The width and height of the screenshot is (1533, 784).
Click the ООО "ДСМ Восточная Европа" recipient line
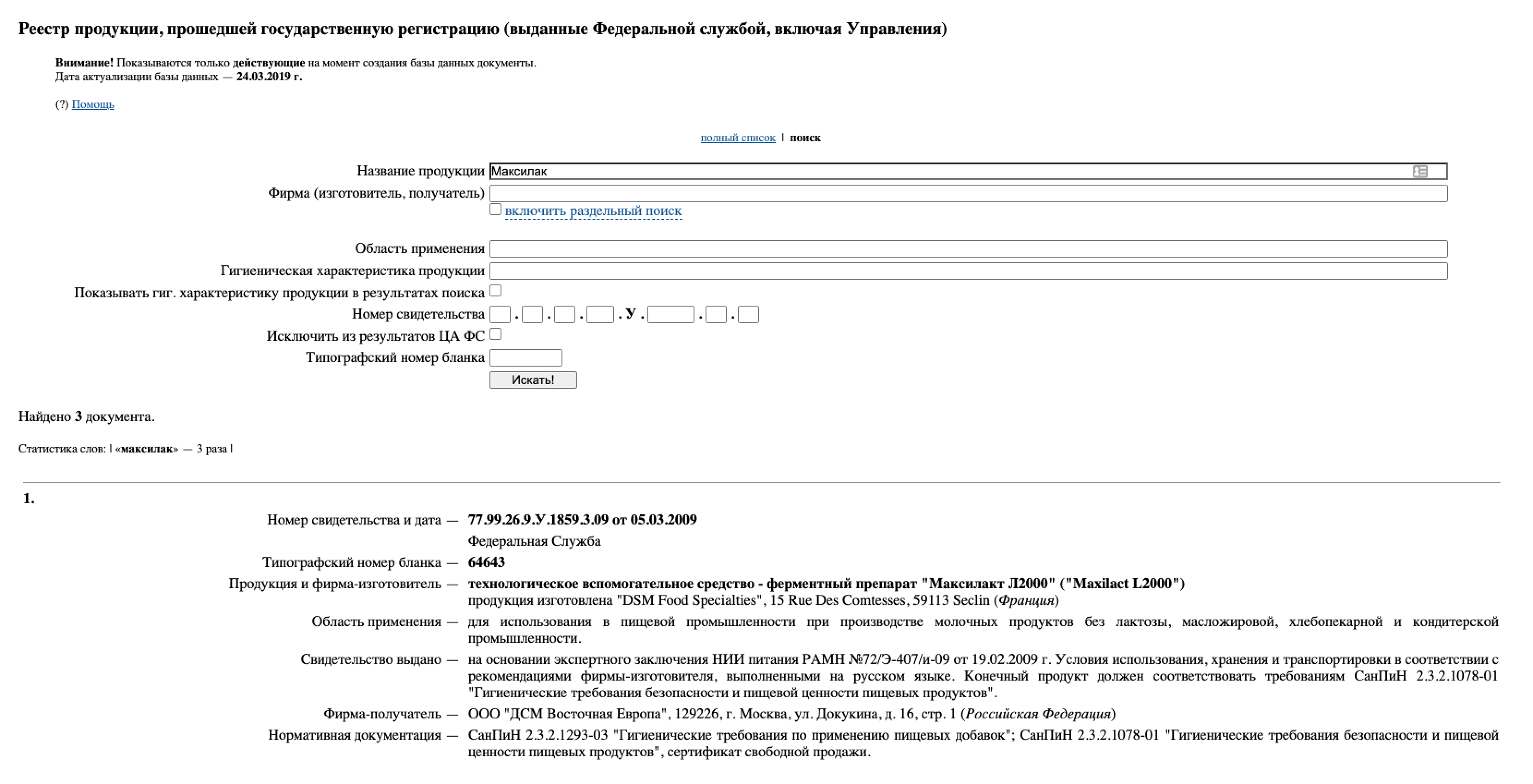pos(791,714)
